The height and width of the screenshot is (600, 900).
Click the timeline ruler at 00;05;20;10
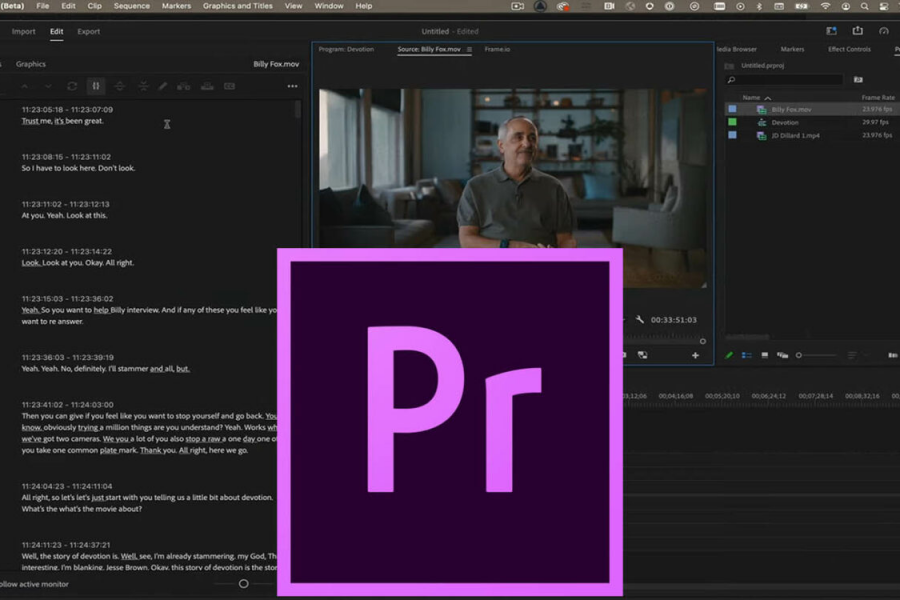point(722,396)
